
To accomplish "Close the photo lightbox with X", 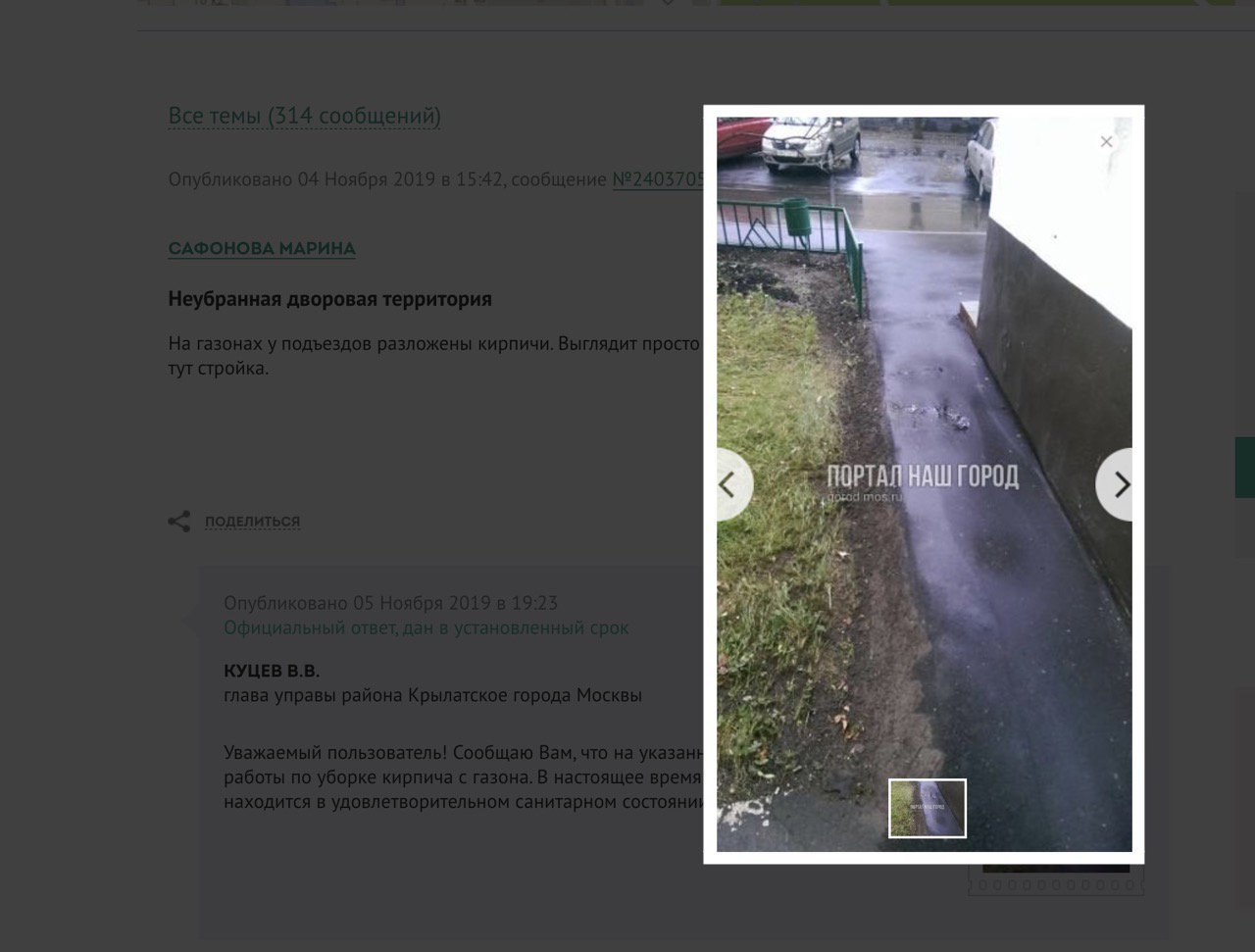I will click(x=1106, y=141).
